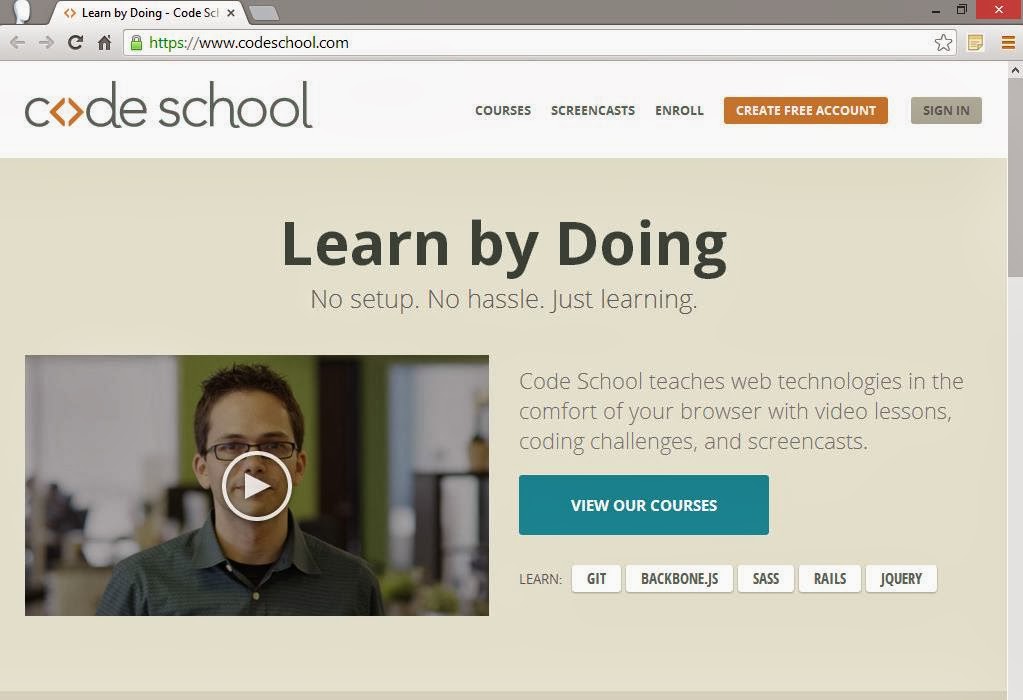
Task: Navigate to SCREENCASTS
Action: 592,110
